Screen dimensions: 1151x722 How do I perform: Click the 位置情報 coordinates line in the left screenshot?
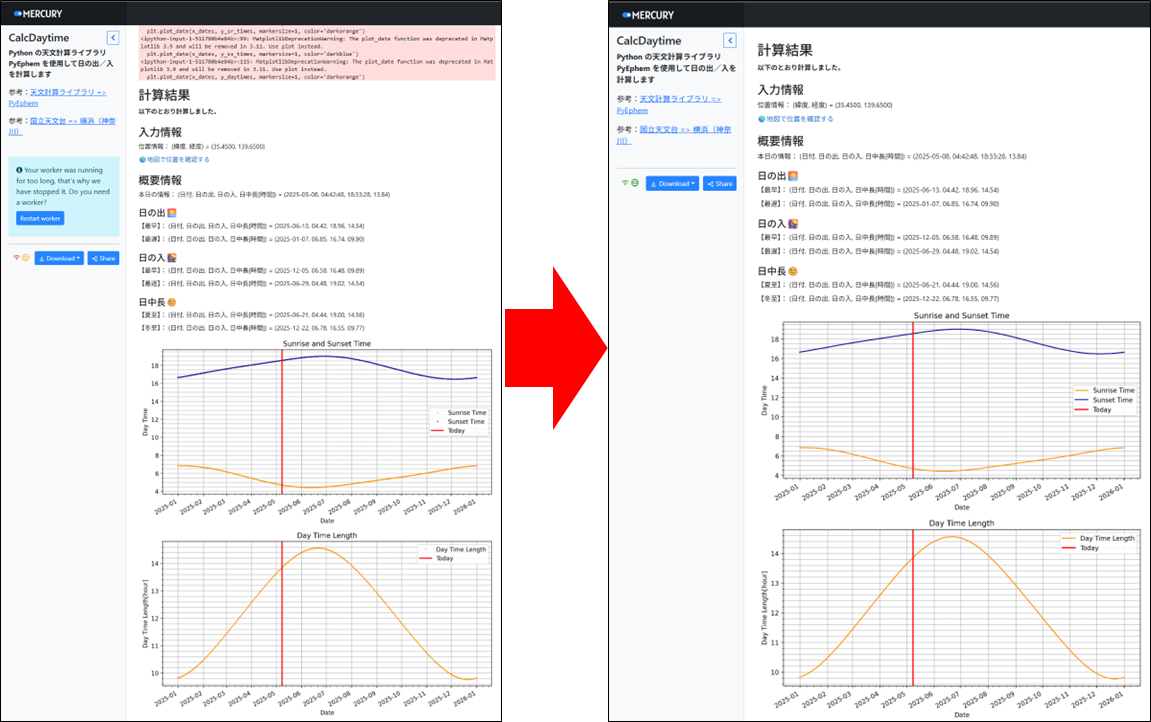pos(202,146)
